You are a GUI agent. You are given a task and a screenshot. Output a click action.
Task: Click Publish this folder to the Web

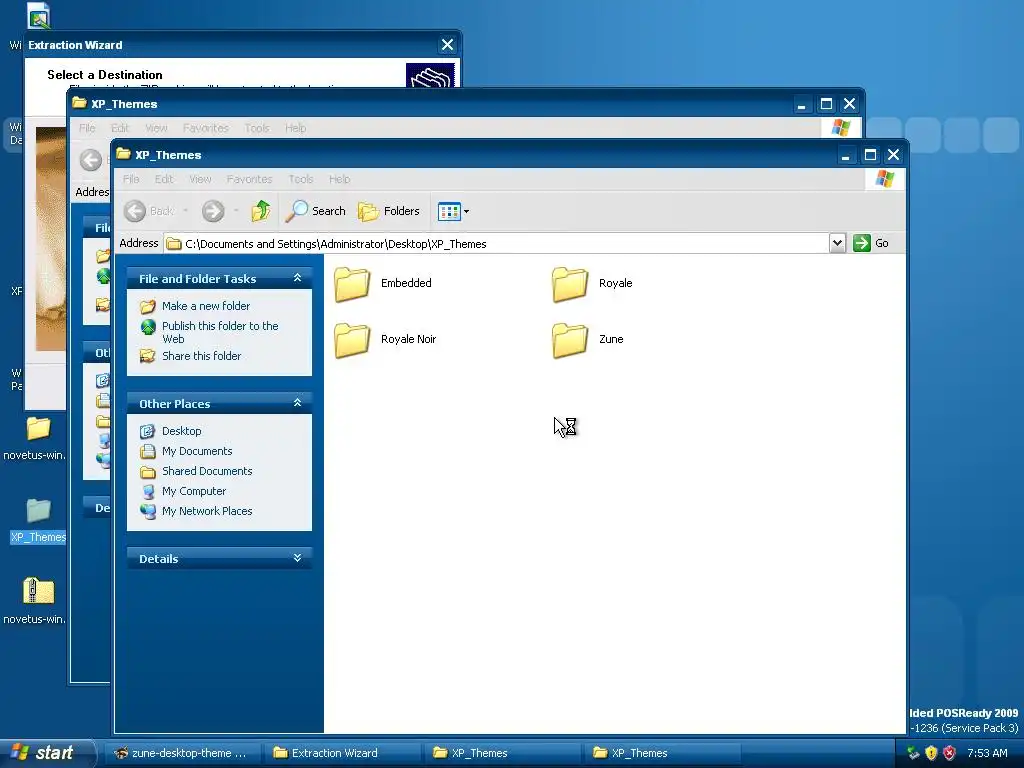[x=220, y=332]
